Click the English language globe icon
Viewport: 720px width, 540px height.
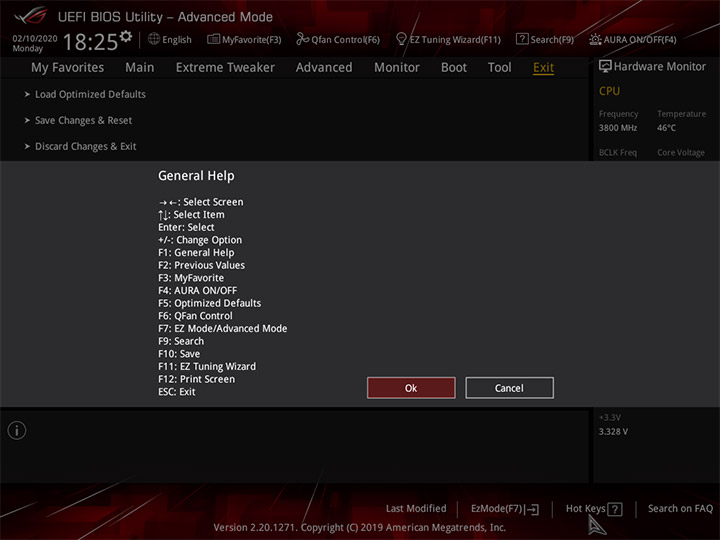coord(154,39)
